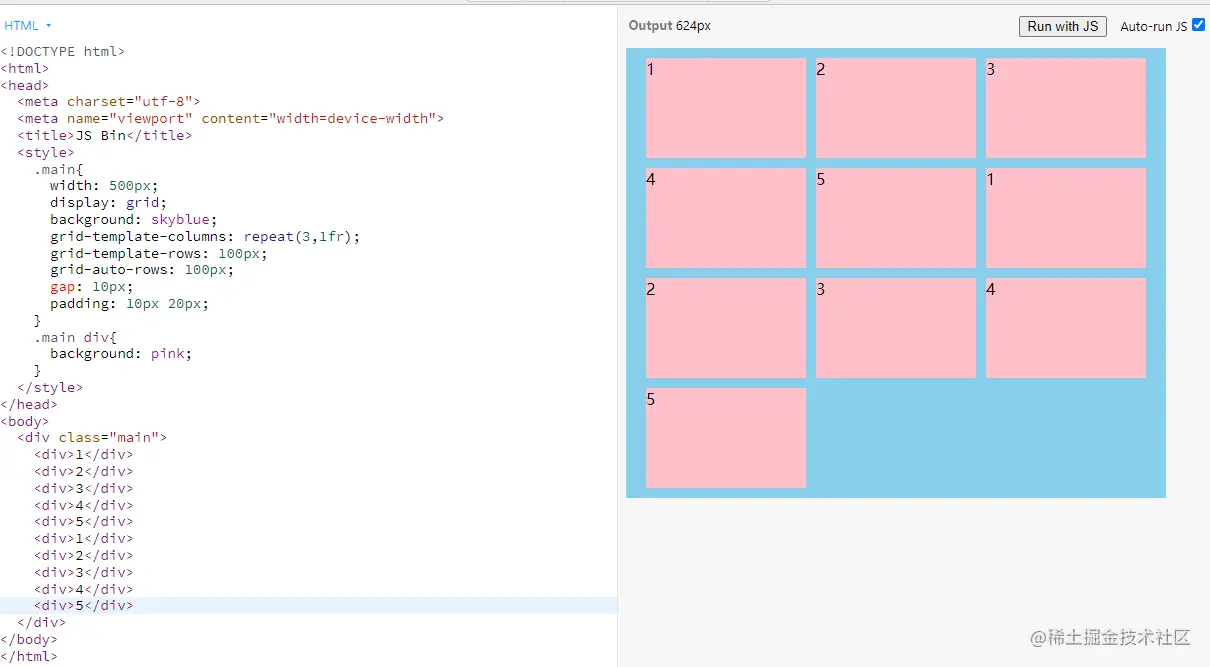Click the Run with JS button
Viewport: 1210px width, 667px height.
pos(1062,26)
